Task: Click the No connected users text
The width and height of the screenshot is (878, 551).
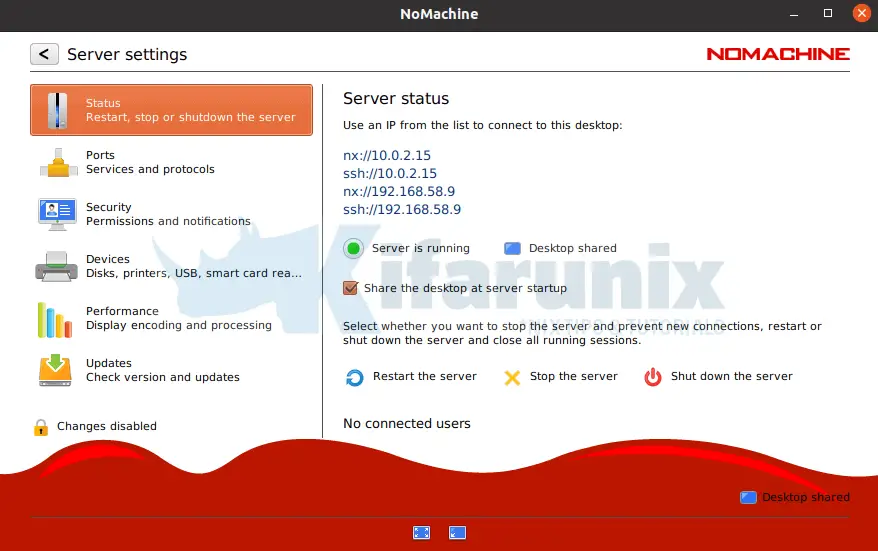Action: [x=407, y=424]
